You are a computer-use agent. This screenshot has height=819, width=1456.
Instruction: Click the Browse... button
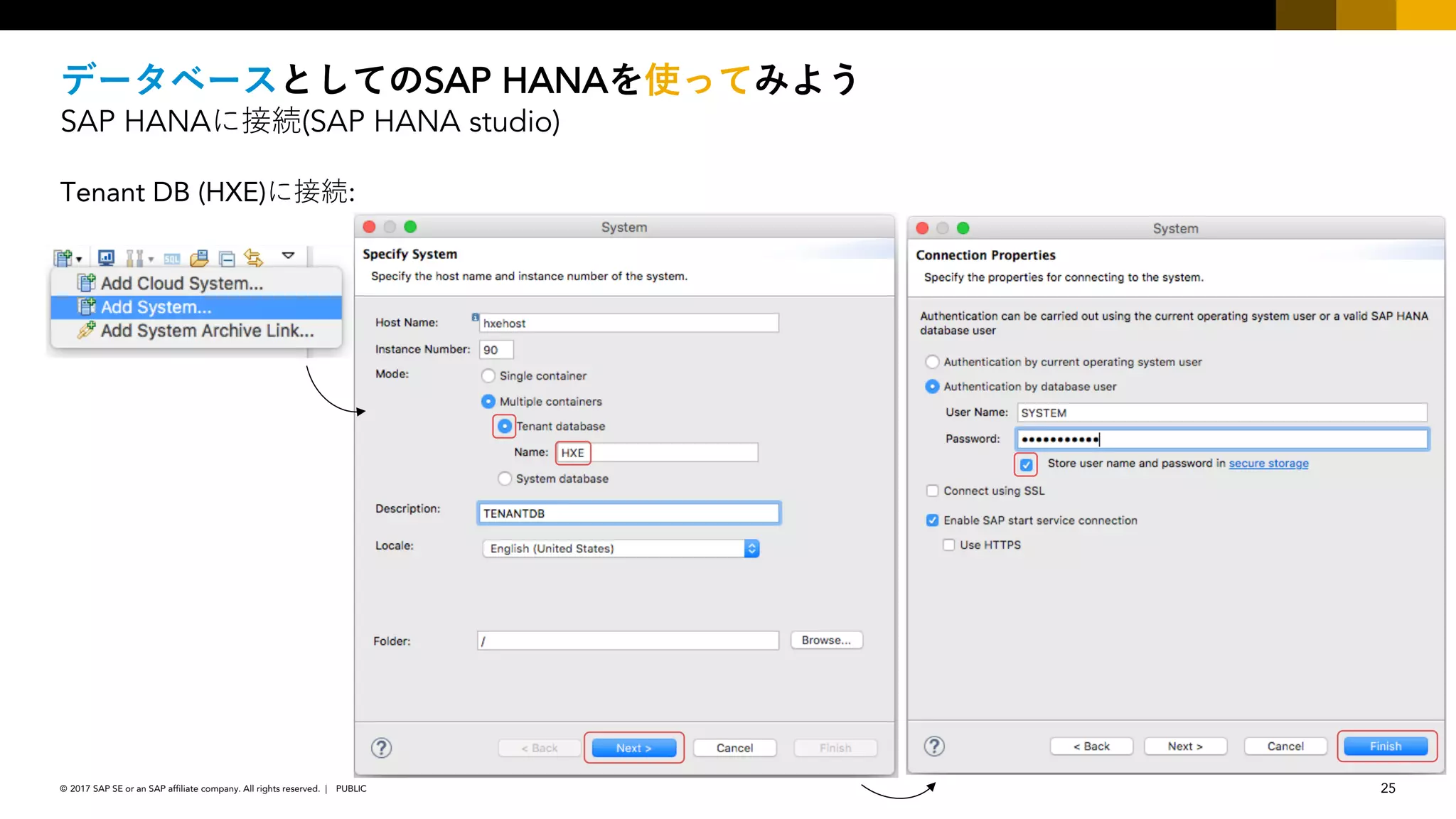click(x=826, y=641)
